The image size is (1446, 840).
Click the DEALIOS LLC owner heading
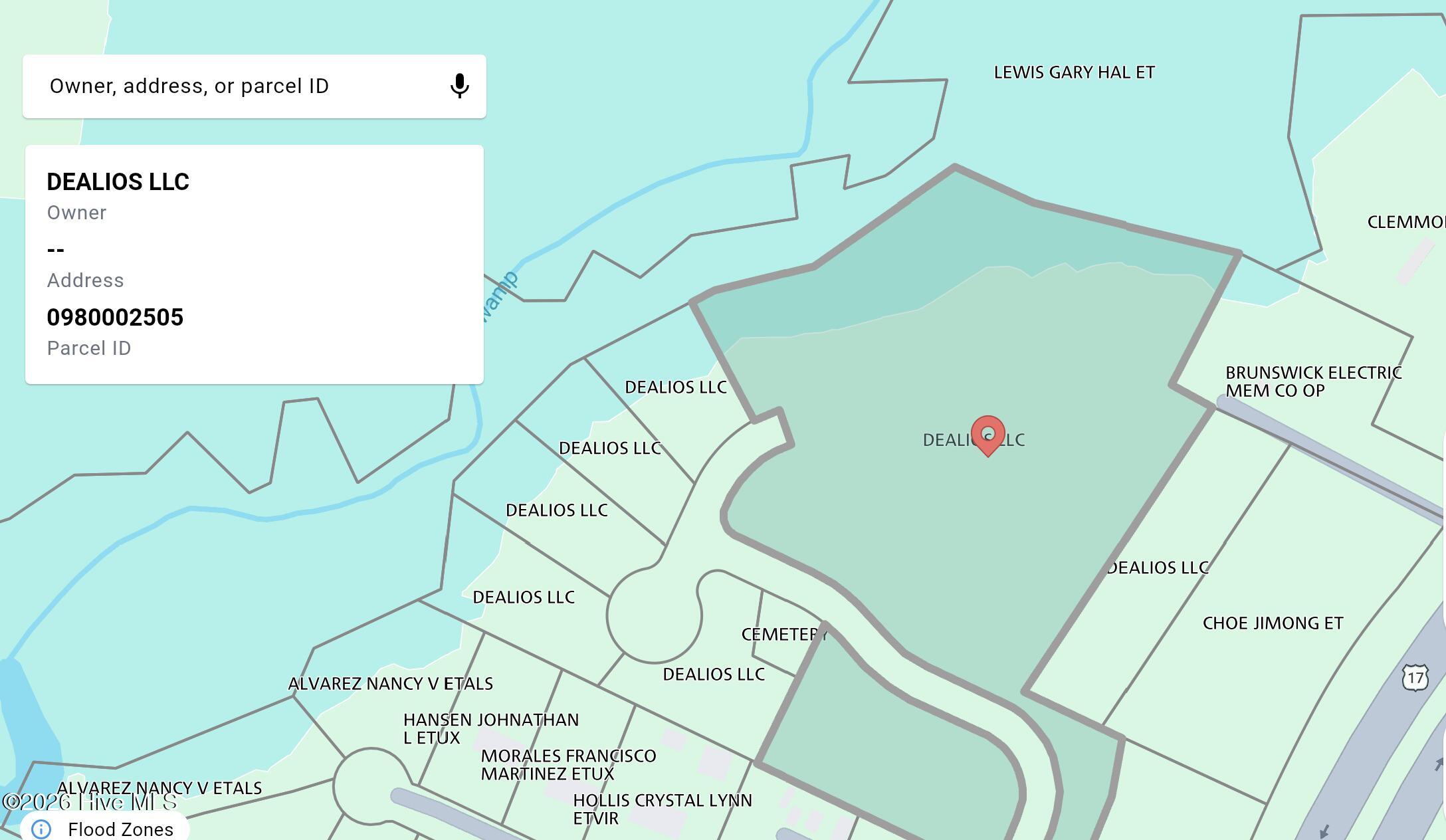click(118, 182)
